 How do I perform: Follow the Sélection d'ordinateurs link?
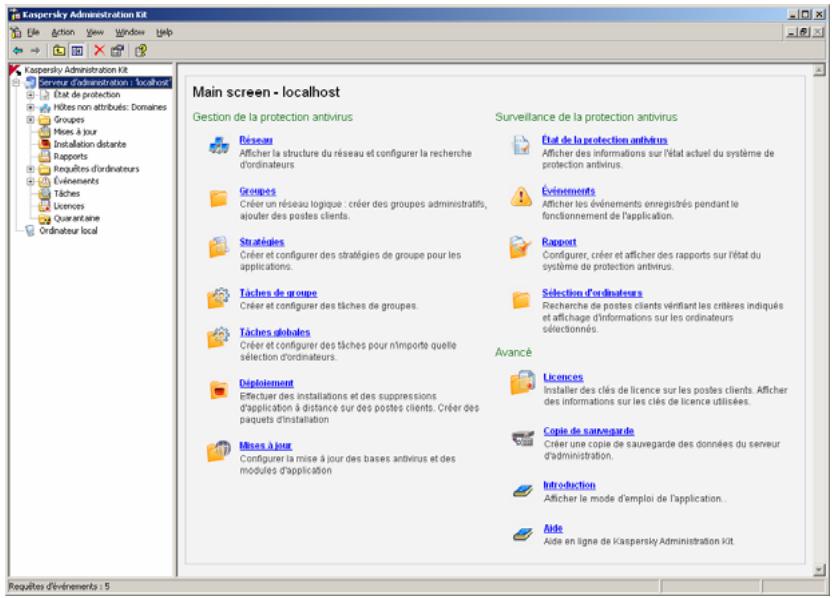click(592, 293)
